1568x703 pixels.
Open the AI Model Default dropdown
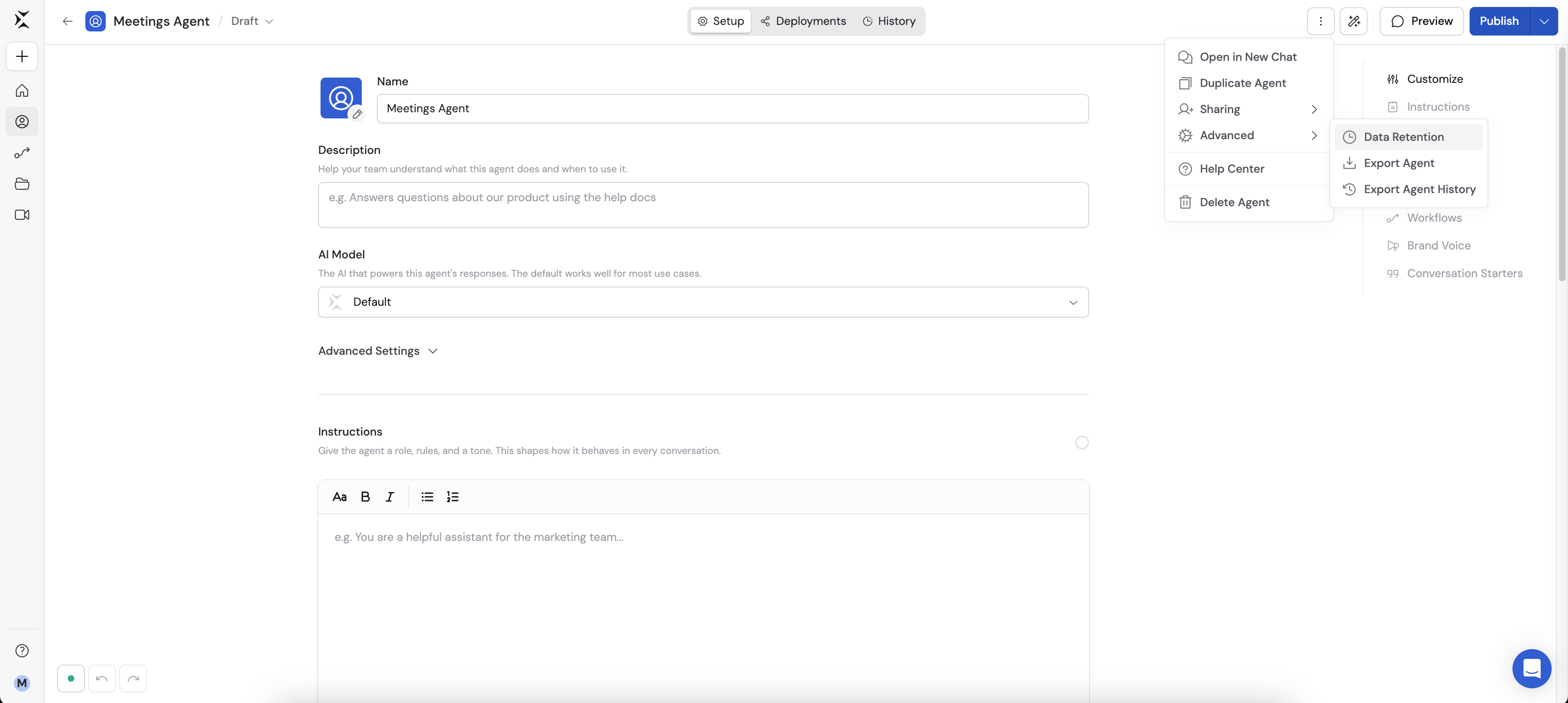(703, 302)
